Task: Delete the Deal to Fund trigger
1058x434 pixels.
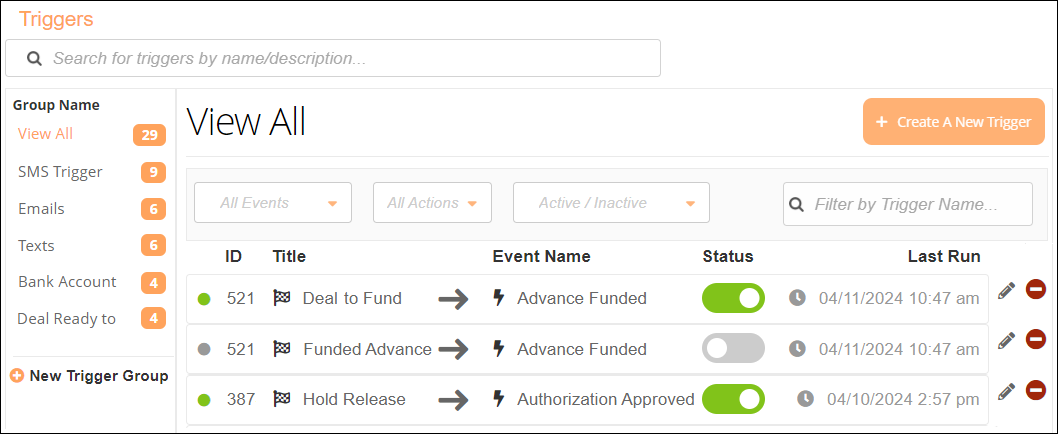Action: tap(1036, 290)
